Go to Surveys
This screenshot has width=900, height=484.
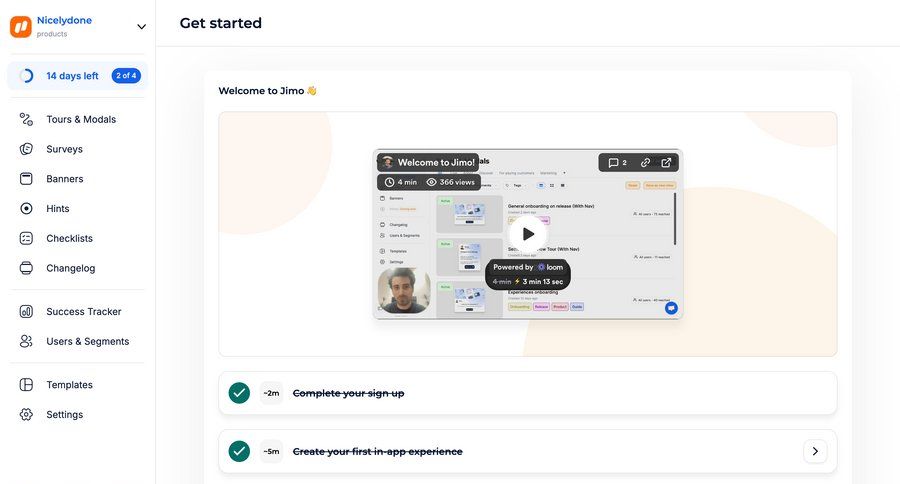(x=64, y=149)
